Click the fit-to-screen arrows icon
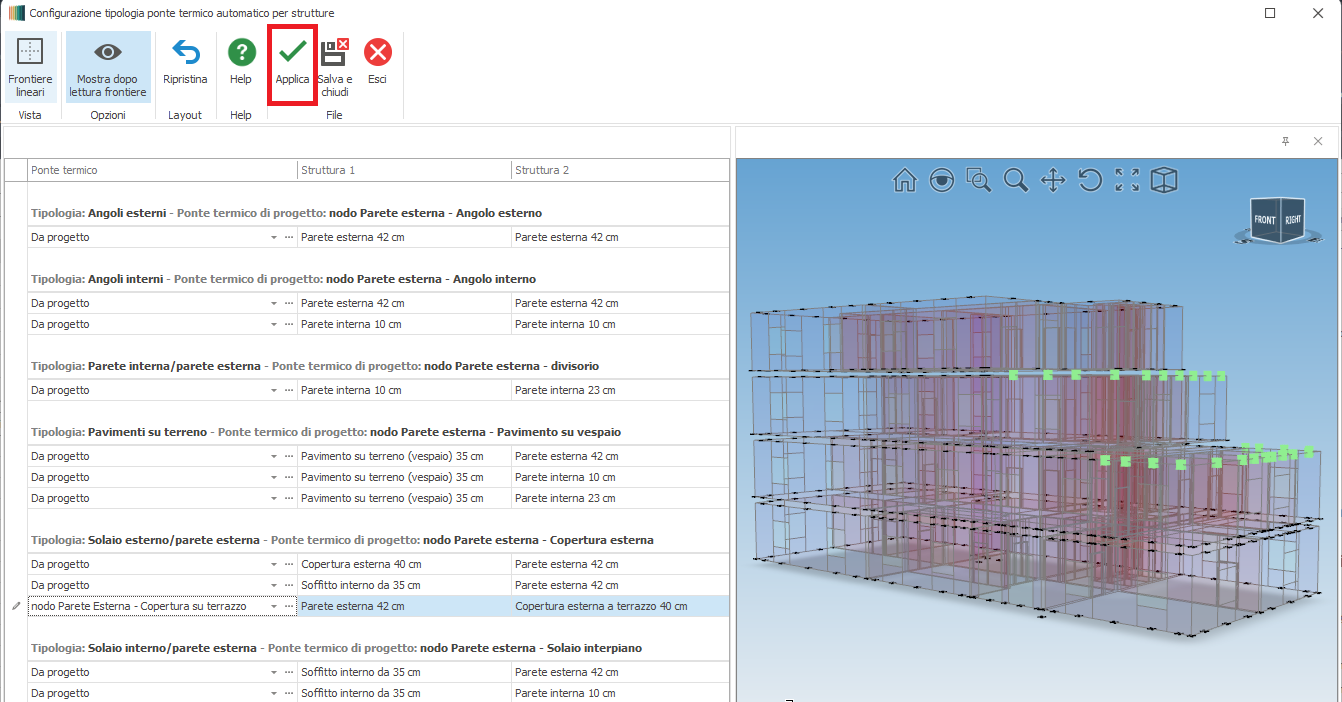Viewport: 1342px width, 702px height. pos(1127,180)
